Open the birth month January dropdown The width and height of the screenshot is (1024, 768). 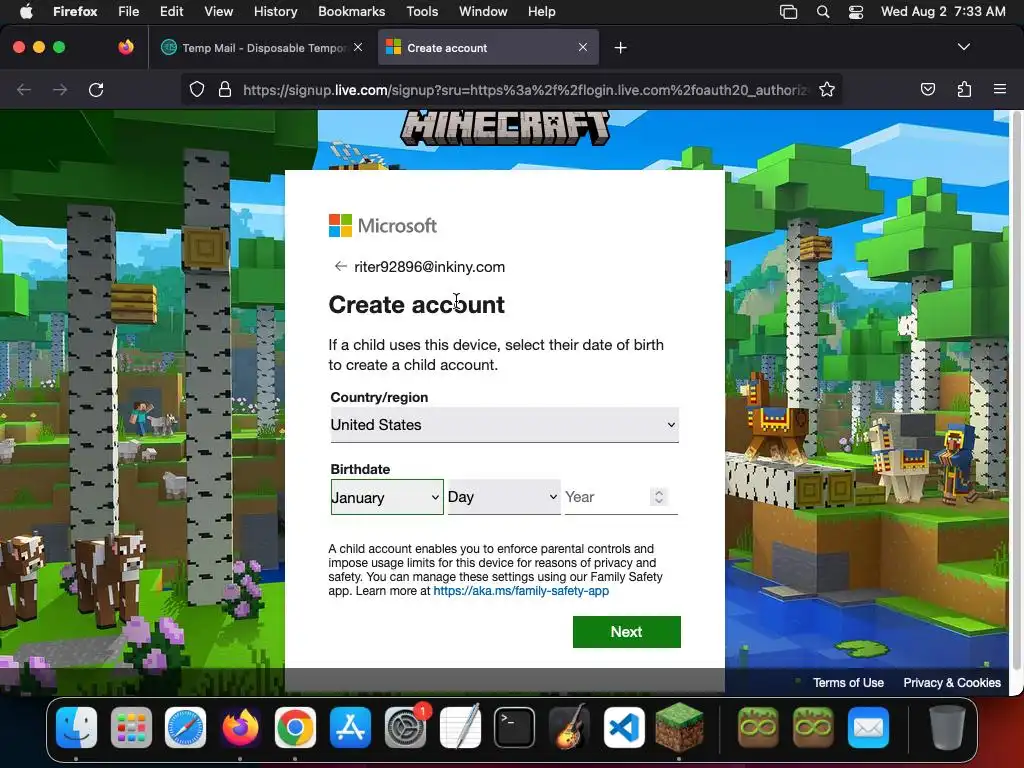pyautogui.click(x=387, y=498)
